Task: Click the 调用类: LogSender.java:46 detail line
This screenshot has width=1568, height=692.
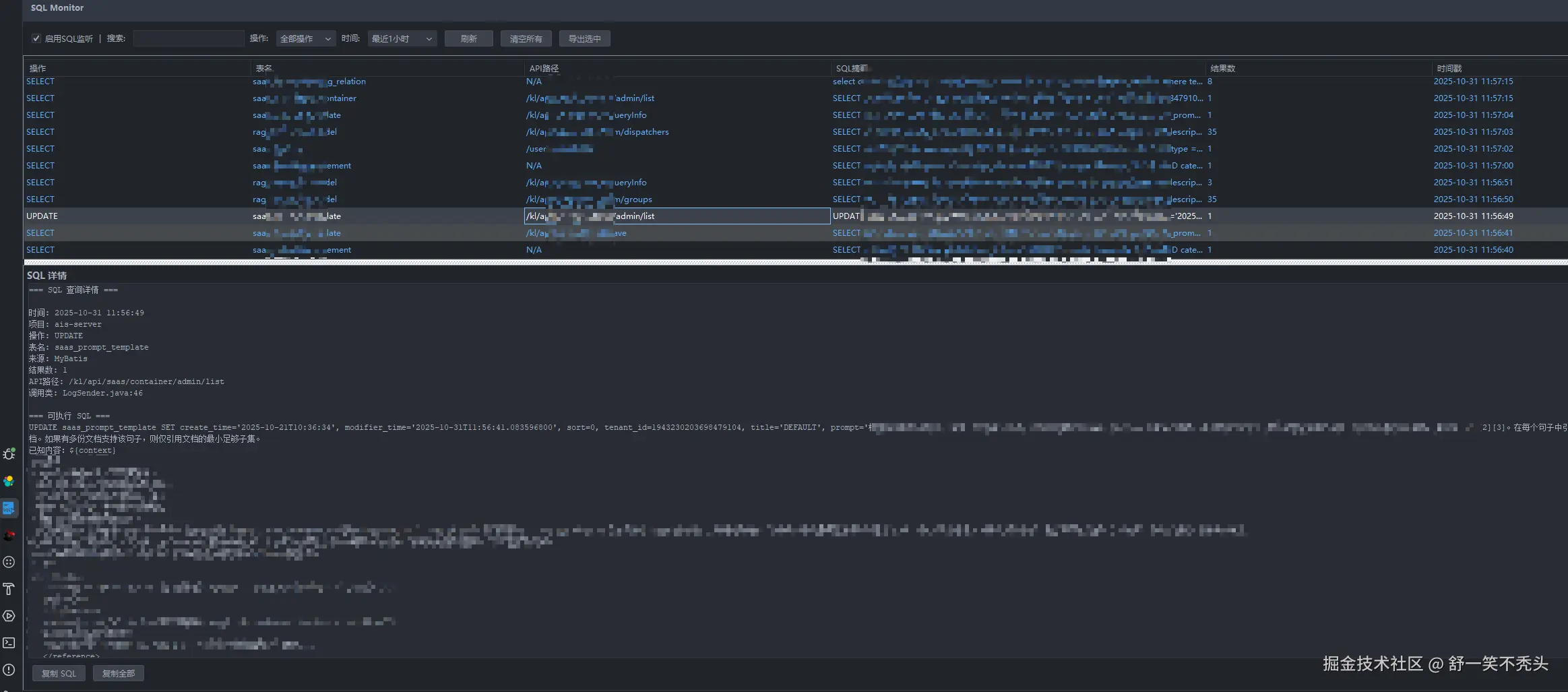Action: coord(86,393)
